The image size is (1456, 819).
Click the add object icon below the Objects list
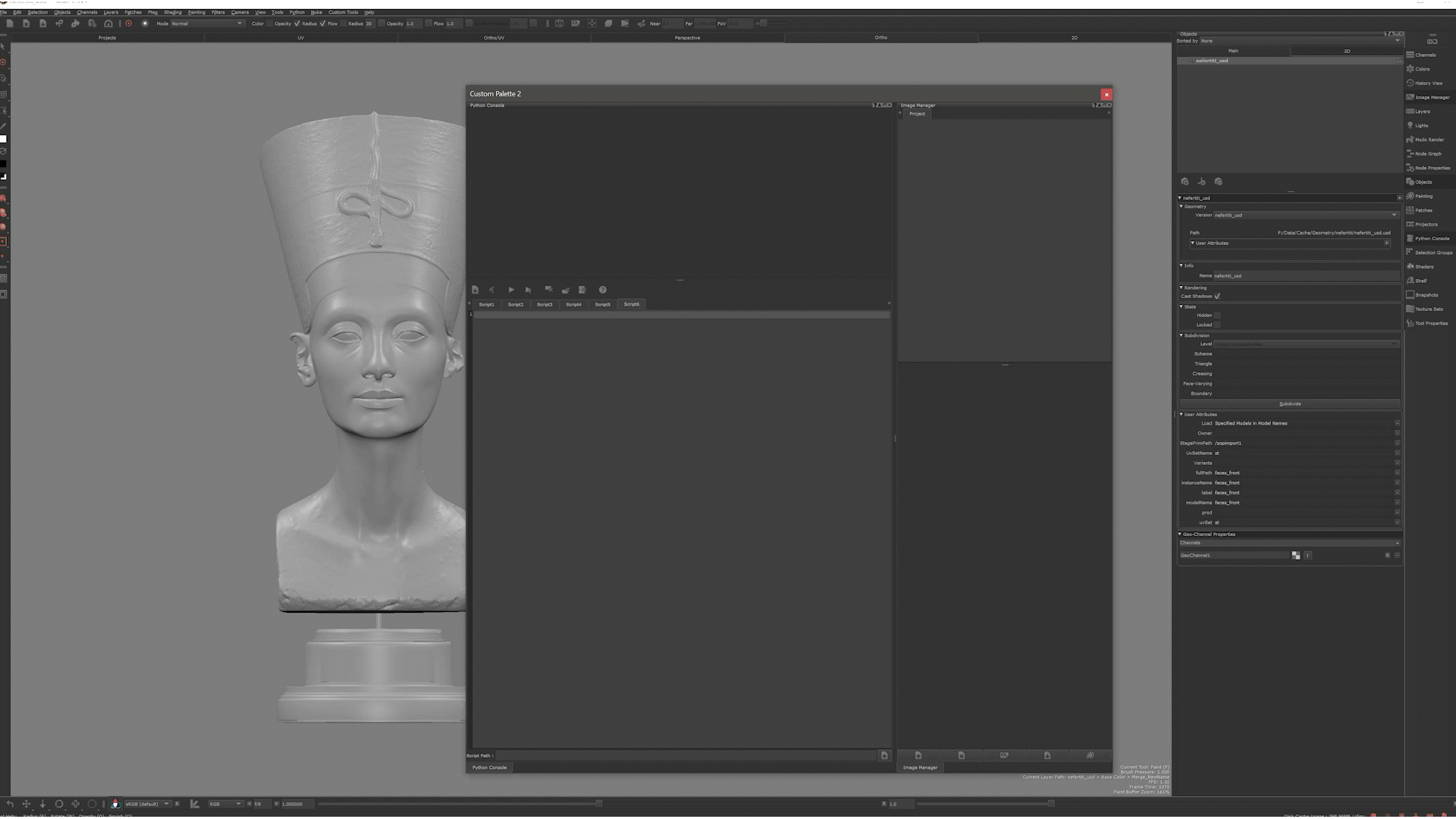click(x=1185, y=182)
